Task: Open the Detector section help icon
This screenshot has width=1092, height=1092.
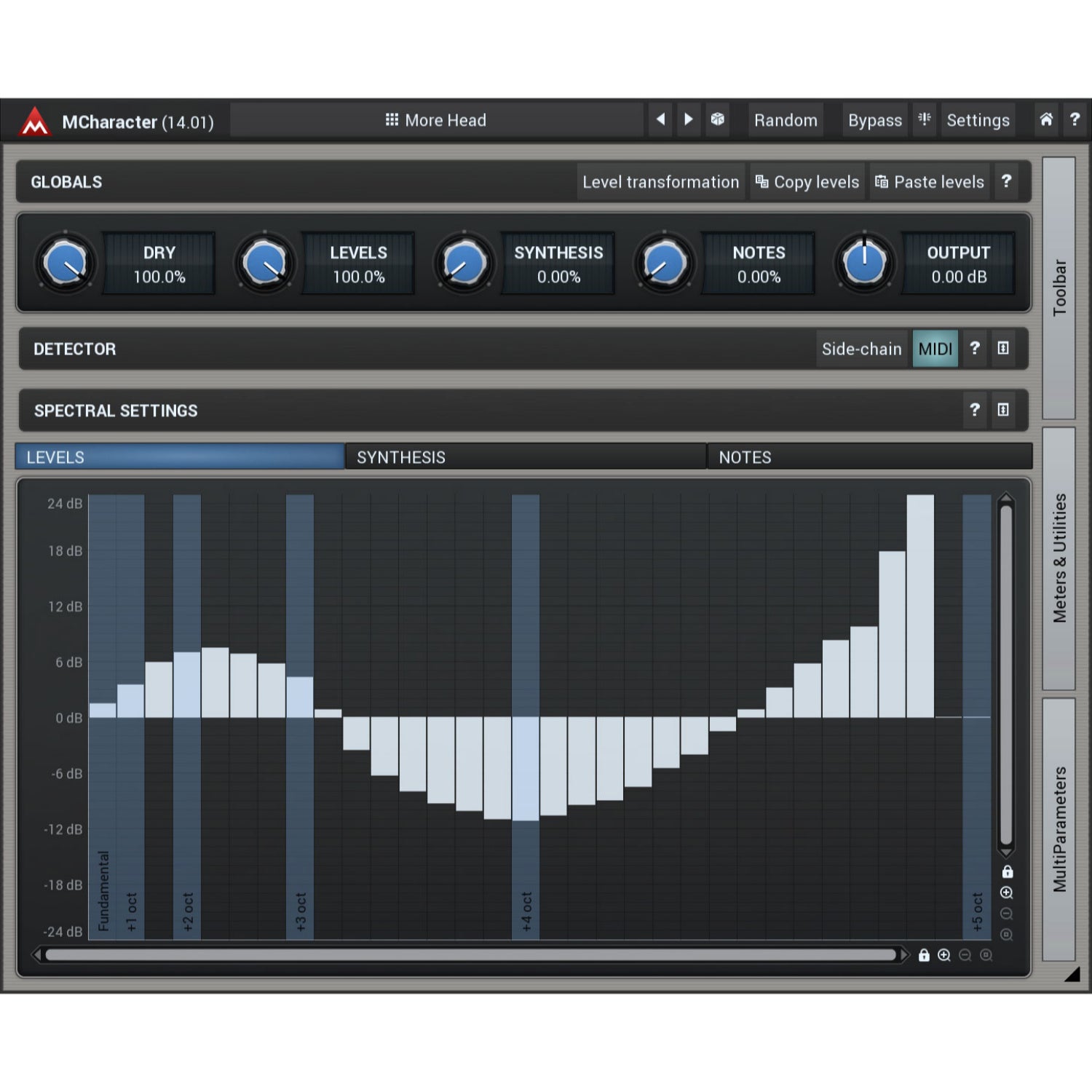Action: [x=975, y=349]
